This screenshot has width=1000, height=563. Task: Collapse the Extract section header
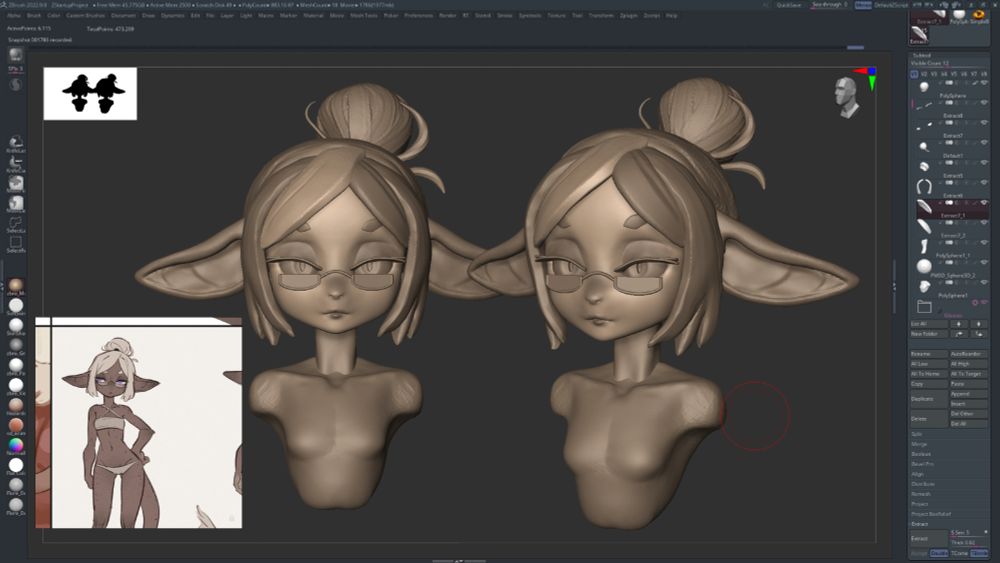[x=920, y=524]
